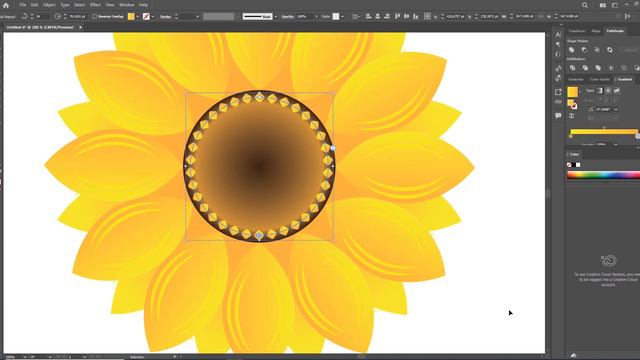The image size is (640, 360).
Task: Click the Height value field
Action: coord(570,17)
